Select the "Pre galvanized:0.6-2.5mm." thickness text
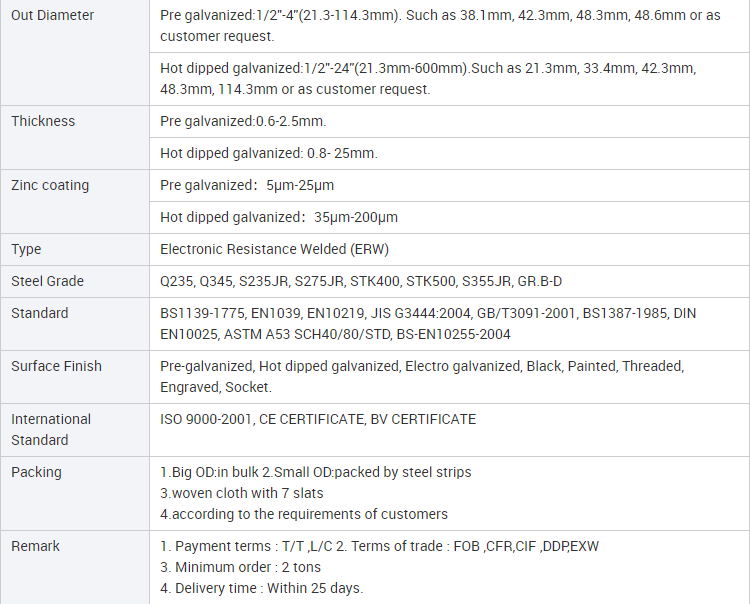Image resolution: width=750 pixels, height=604 pixels. pos(243,121)
